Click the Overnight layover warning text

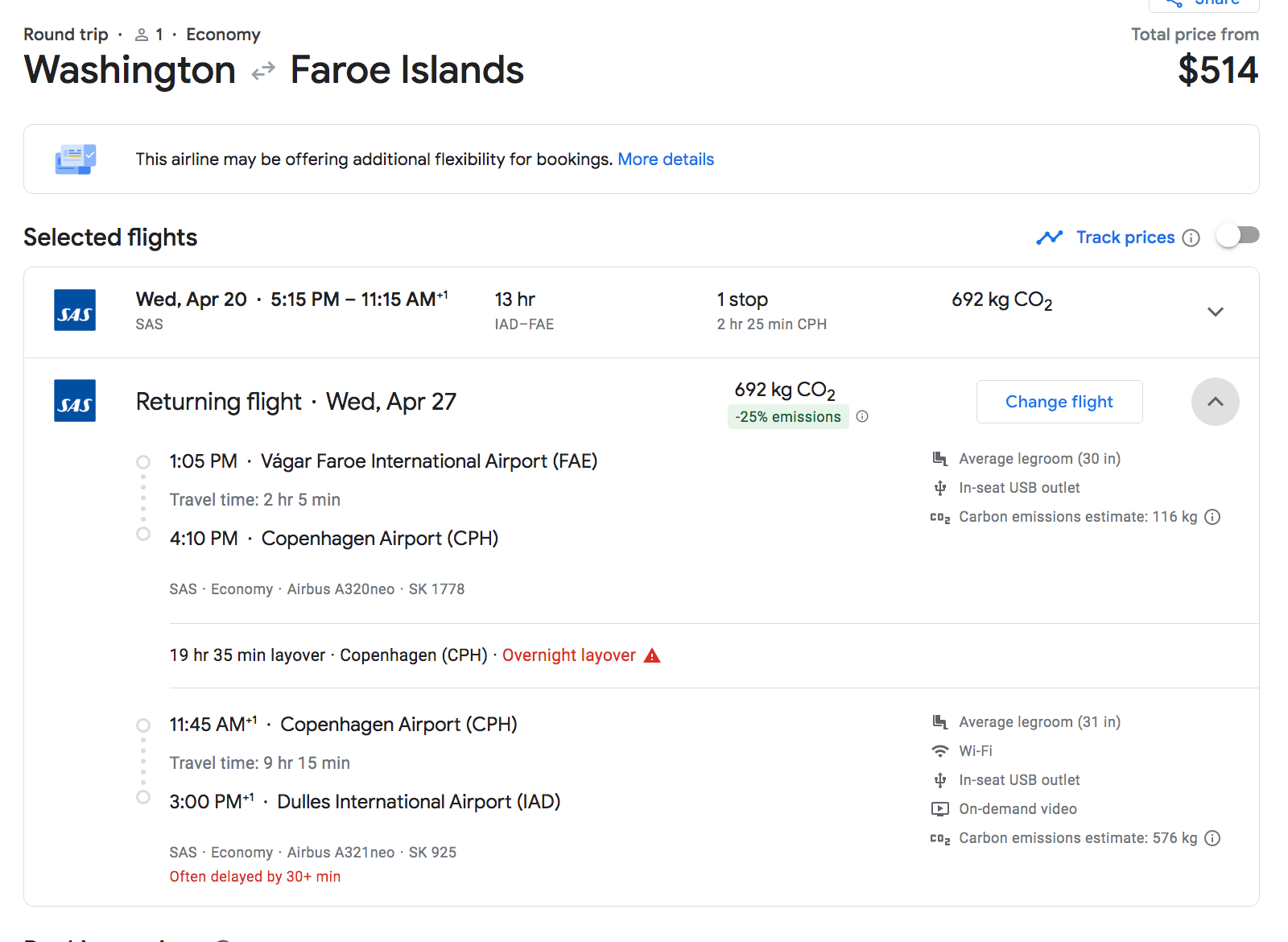click(x=568, y=655)
